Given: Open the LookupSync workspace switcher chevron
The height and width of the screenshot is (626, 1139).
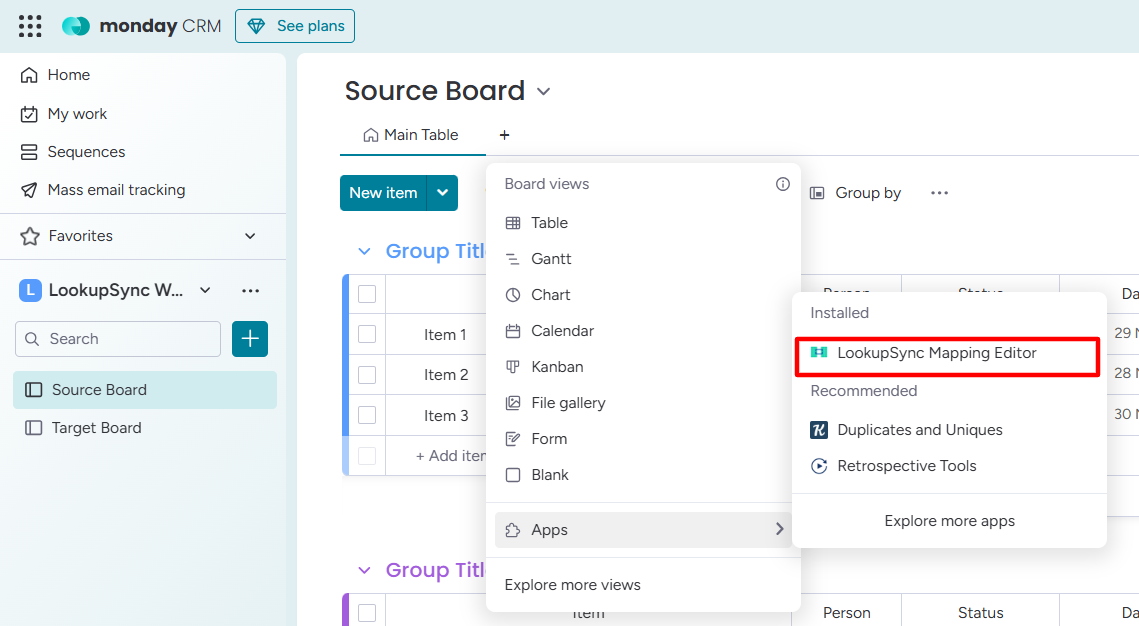Looking at the screenshot, I should click(206, 290).
